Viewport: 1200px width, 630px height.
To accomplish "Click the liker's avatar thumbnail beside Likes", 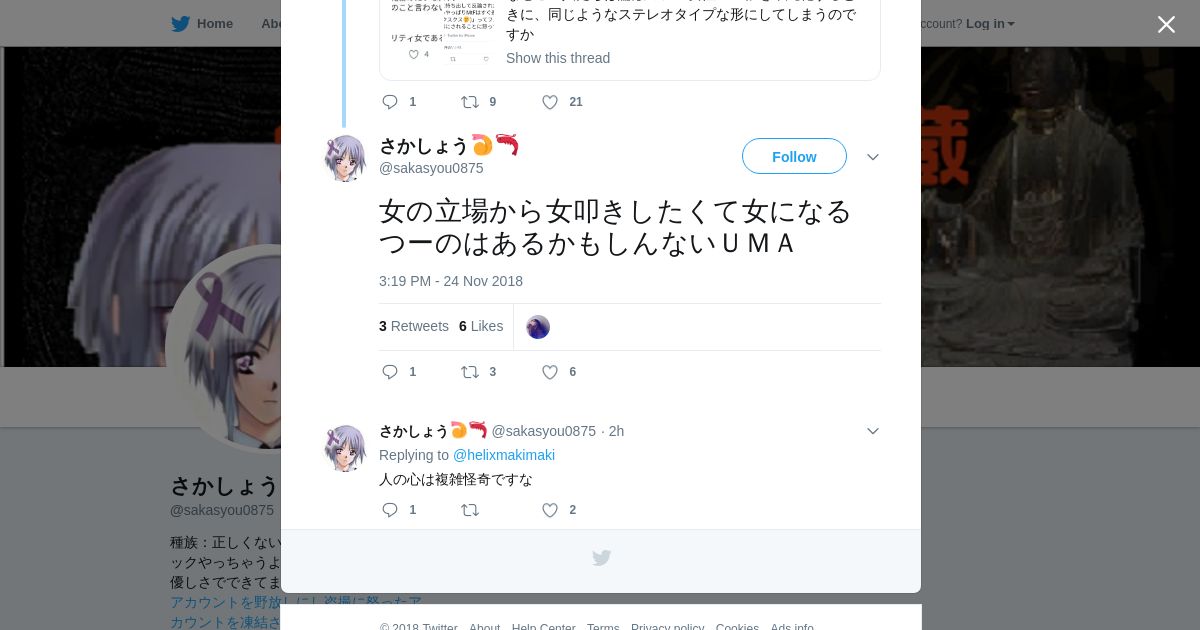I will (538, 327).
